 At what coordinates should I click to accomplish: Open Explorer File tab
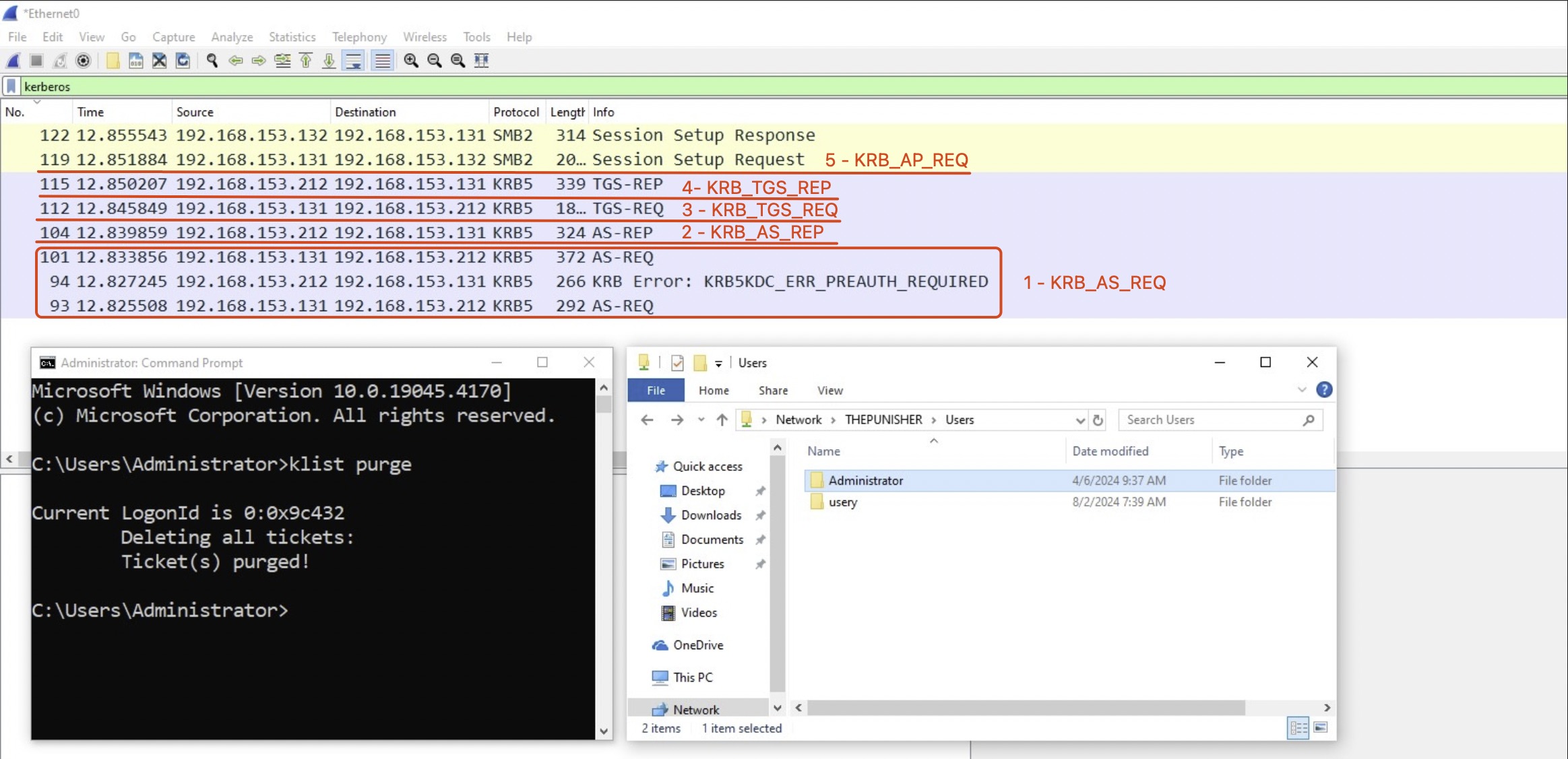656,391
